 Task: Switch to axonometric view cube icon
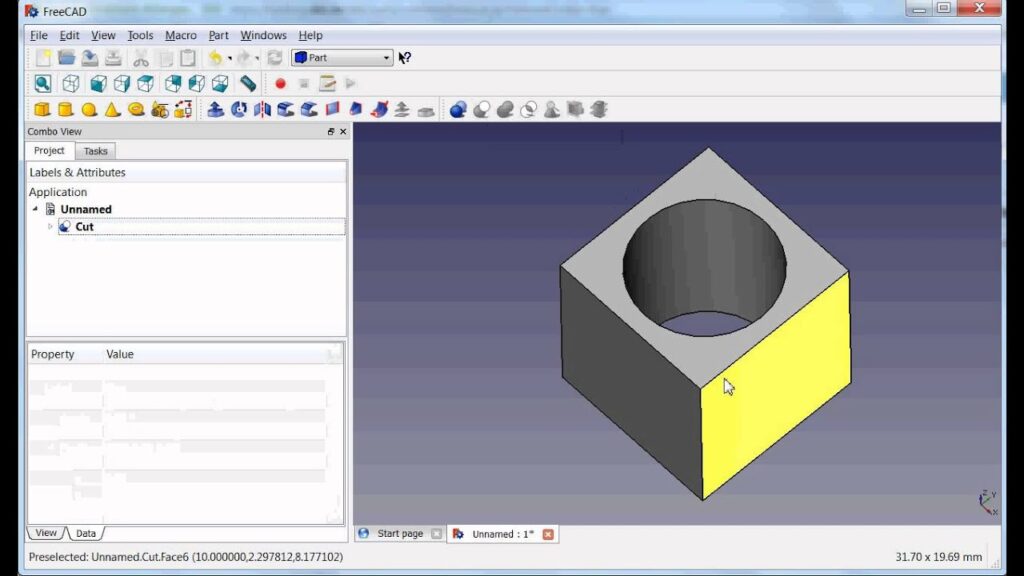71,84
